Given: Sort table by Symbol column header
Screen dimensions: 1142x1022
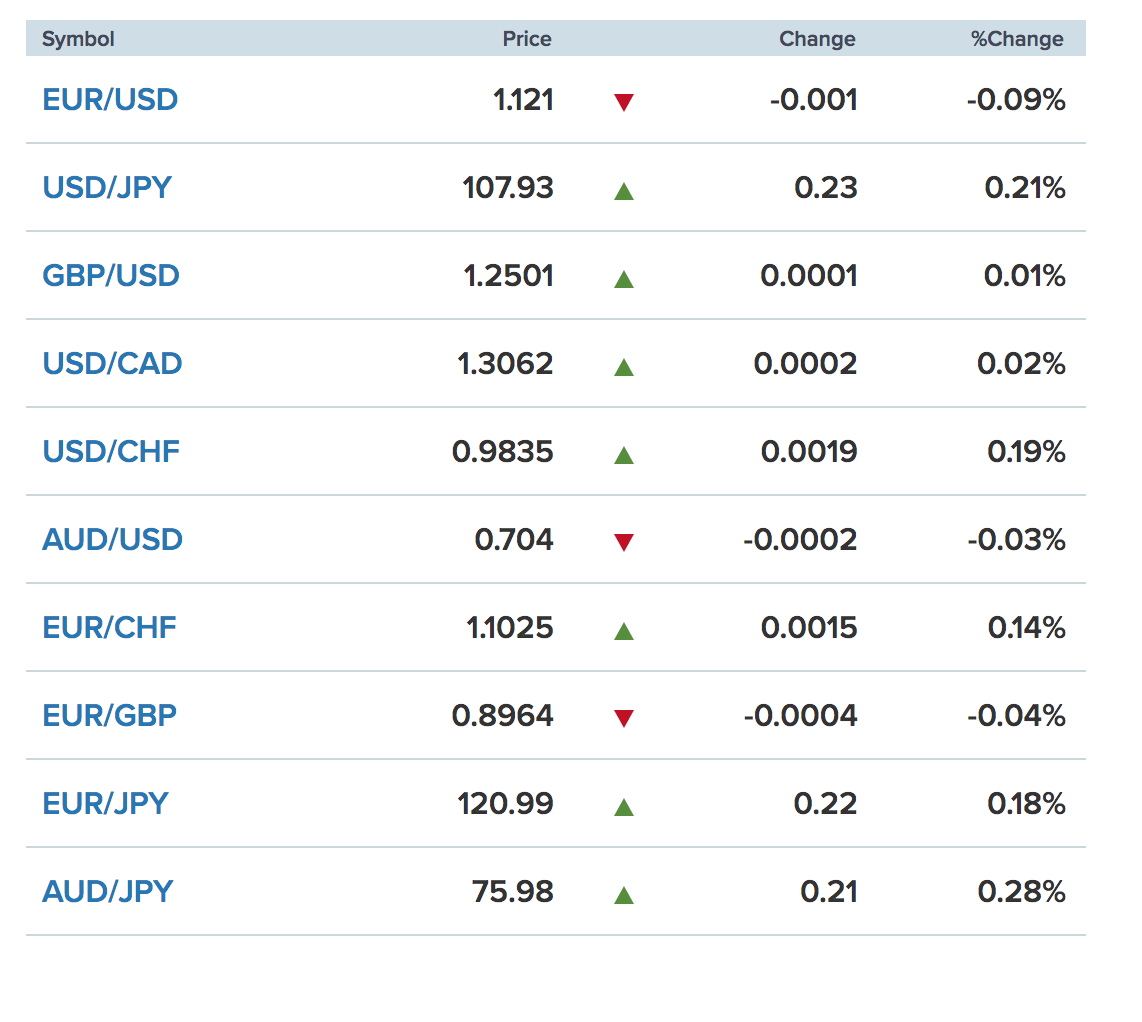Looking at the screenshot, I should coord(78,39).
